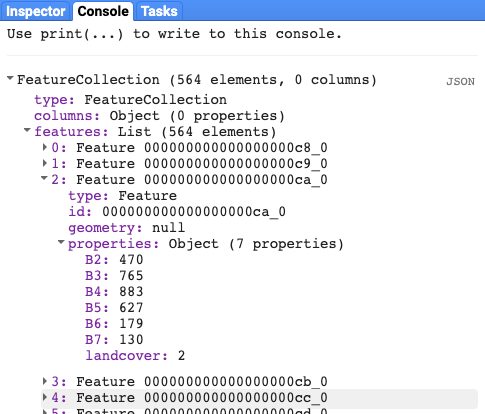The height and width of the screenshot is (414, 485).
Task: Click 'properties: Object (7 properties)' label
Action: click(206, 244)
